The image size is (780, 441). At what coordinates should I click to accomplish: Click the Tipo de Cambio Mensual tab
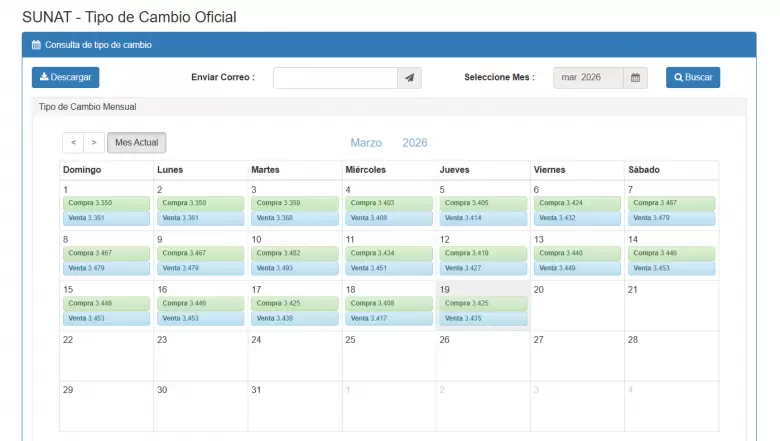(87, 106)
